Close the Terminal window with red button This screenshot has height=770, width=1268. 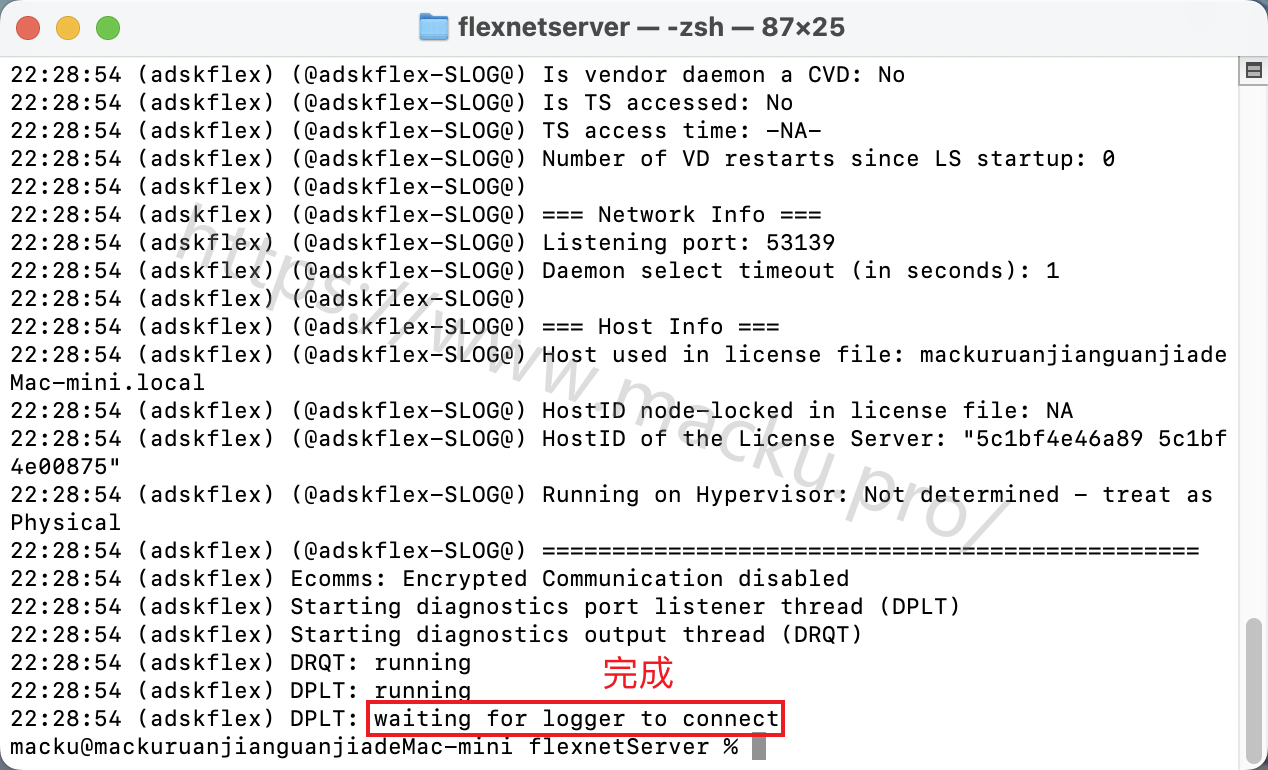coord(29,28)
